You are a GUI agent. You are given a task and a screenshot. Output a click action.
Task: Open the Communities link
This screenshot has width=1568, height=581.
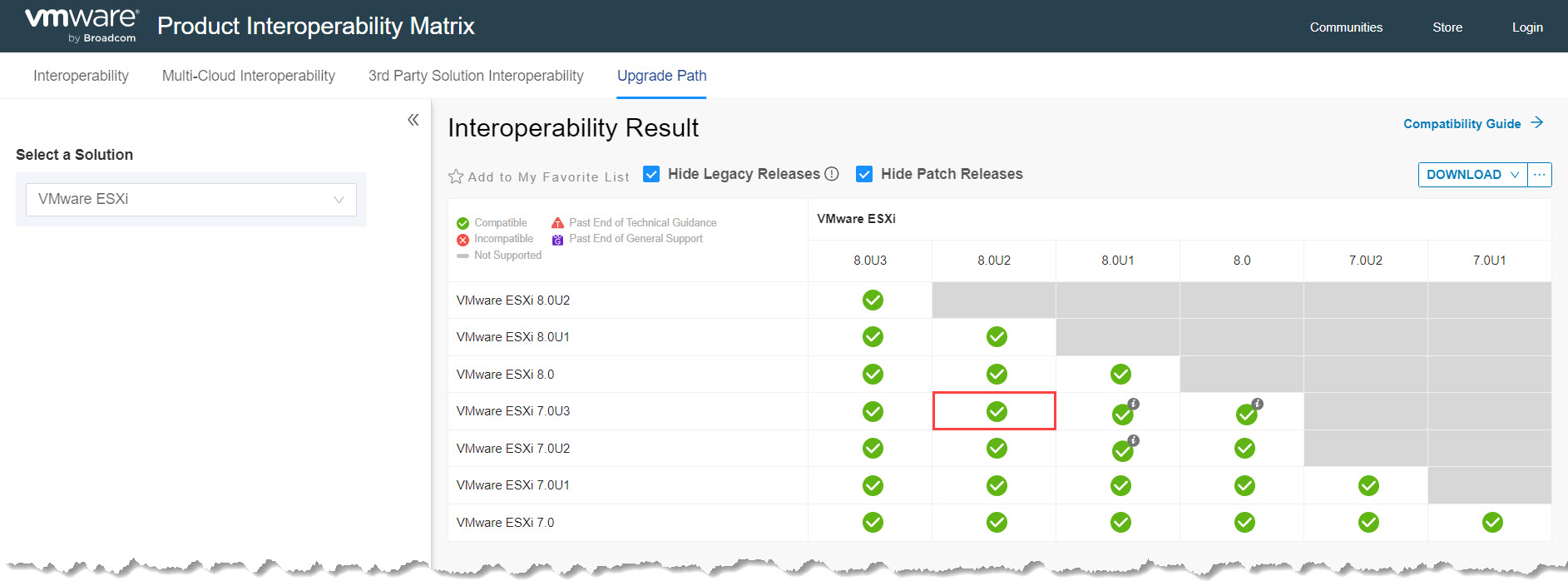click(1346, 27)
